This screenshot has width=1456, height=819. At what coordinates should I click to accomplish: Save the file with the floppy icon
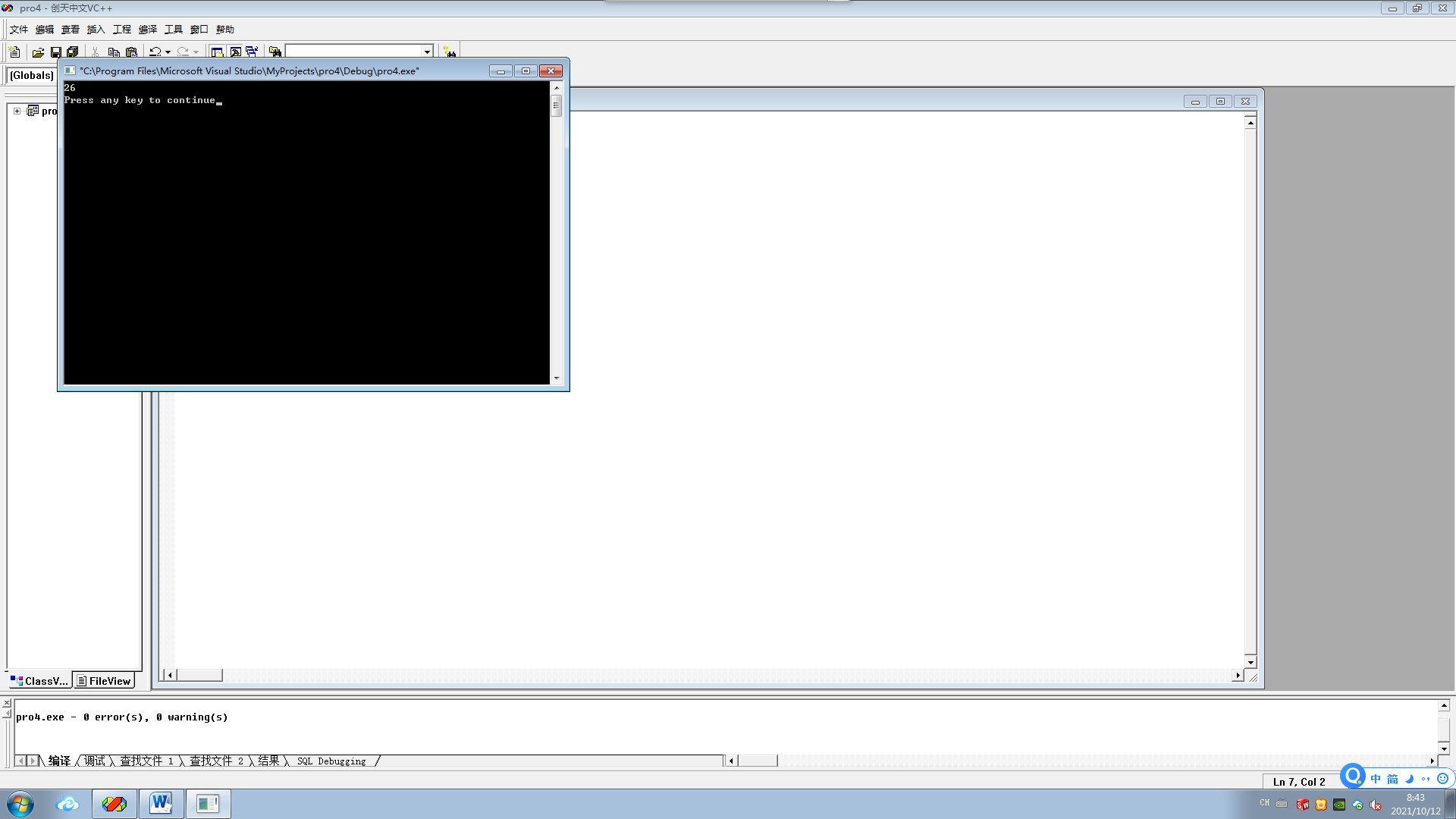pos(55,52)
